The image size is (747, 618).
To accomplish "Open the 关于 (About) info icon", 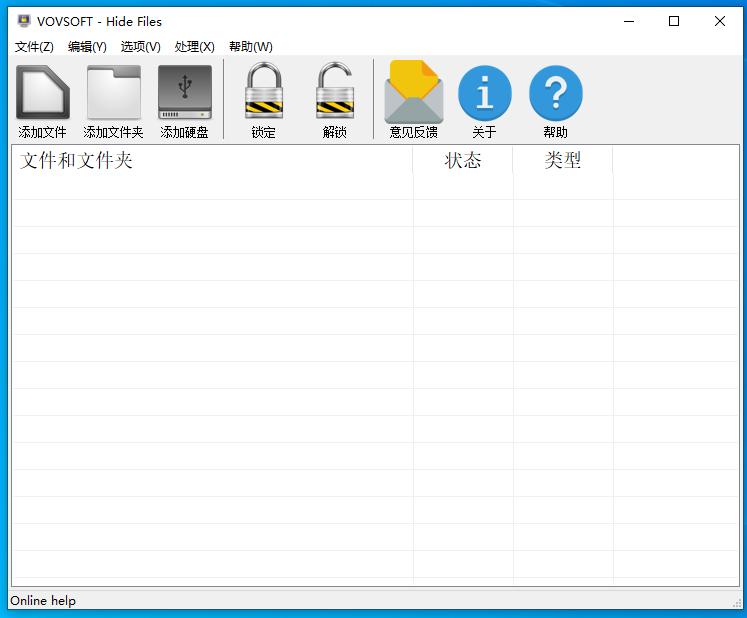I will [x=484, y=93].
